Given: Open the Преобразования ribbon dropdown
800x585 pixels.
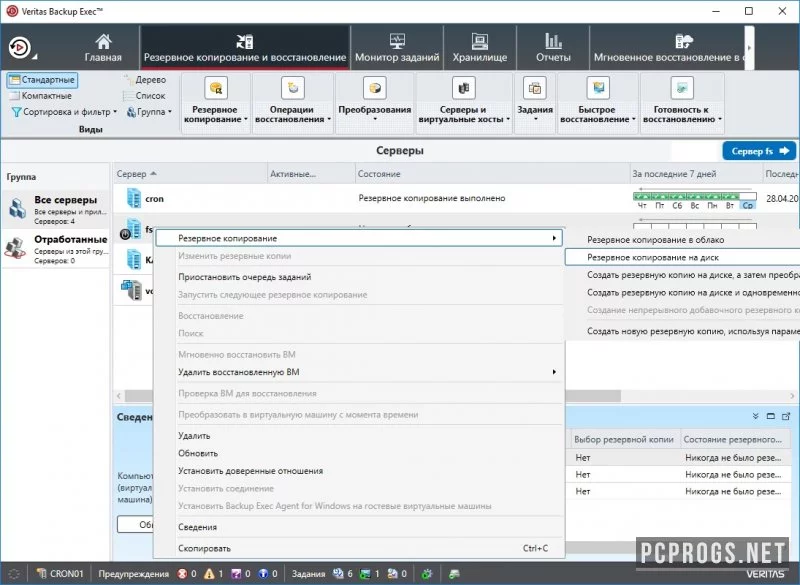Looking at the screenshot, I should click(374, 103).
